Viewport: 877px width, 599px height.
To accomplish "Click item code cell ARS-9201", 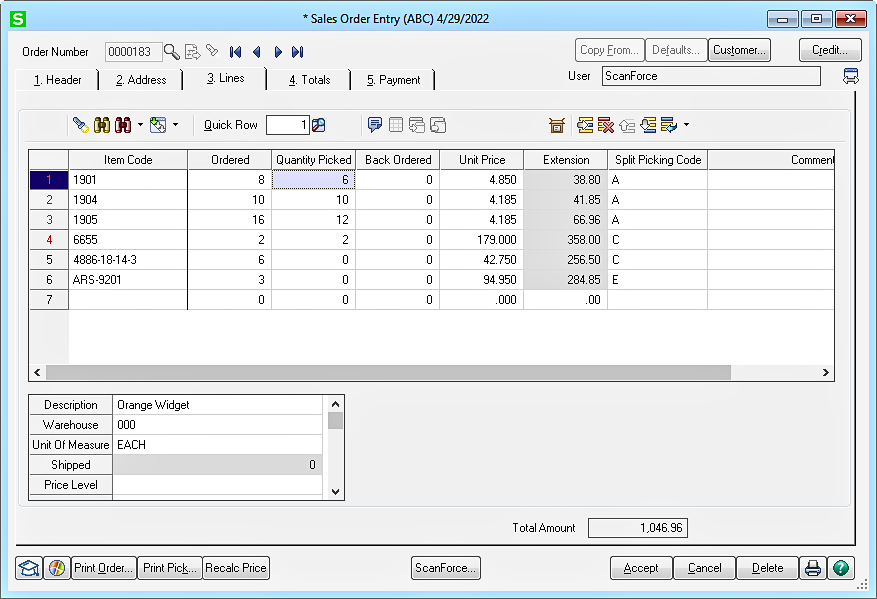I will [128, 280].
